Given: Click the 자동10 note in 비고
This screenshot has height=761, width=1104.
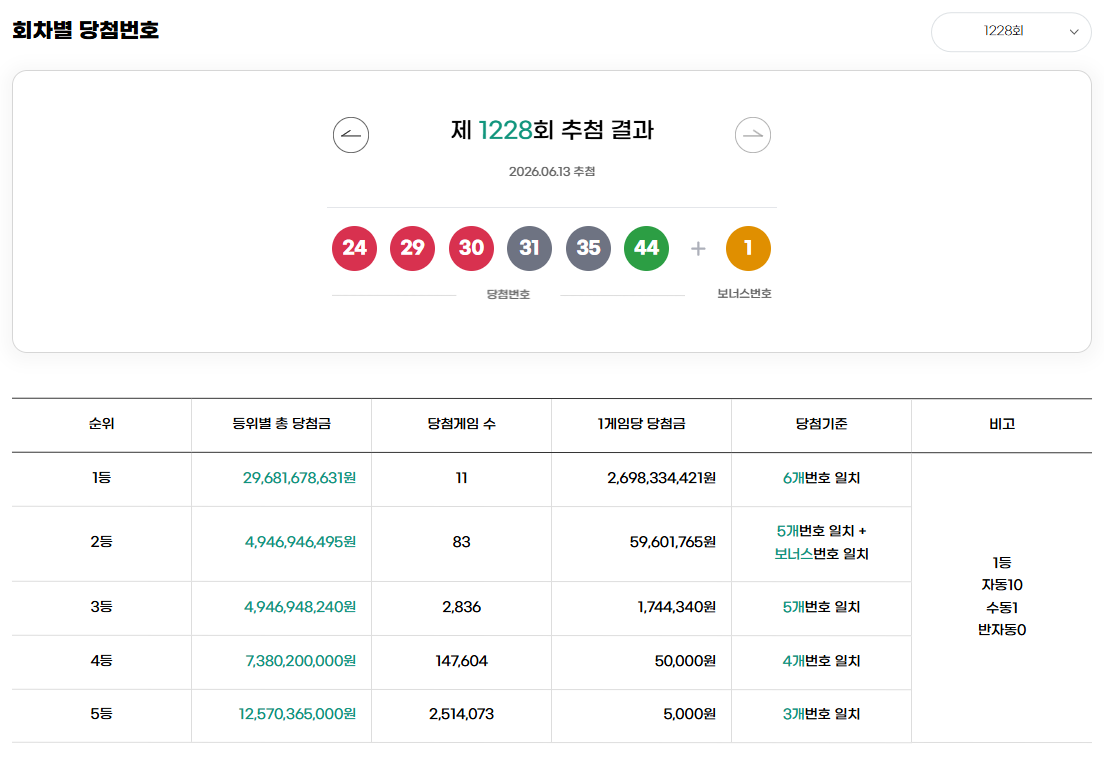Looking at the screenshot, I should click(1002, 585).
